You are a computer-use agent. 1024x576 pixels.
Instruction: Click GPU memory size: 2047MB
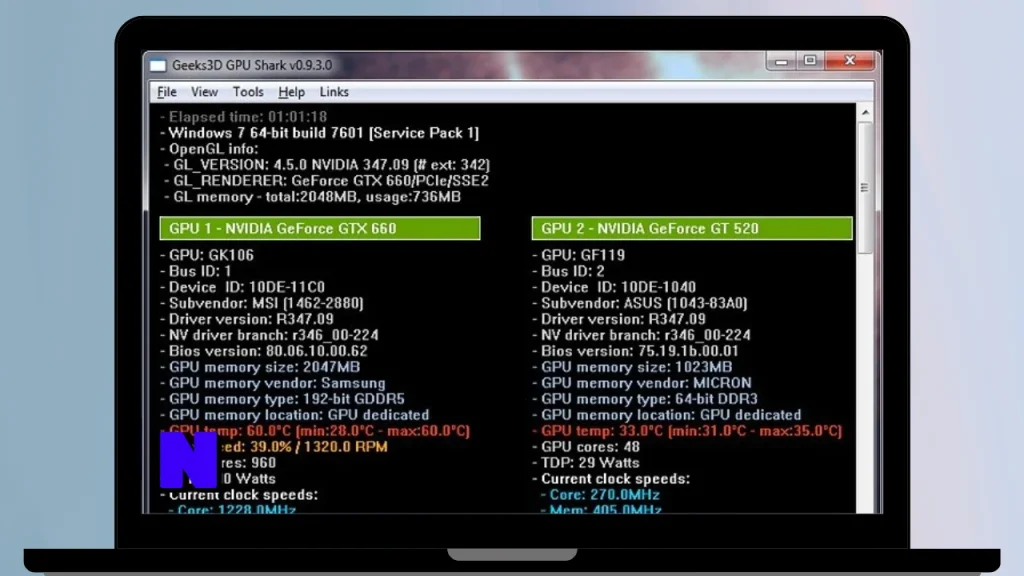pos(260,367)
